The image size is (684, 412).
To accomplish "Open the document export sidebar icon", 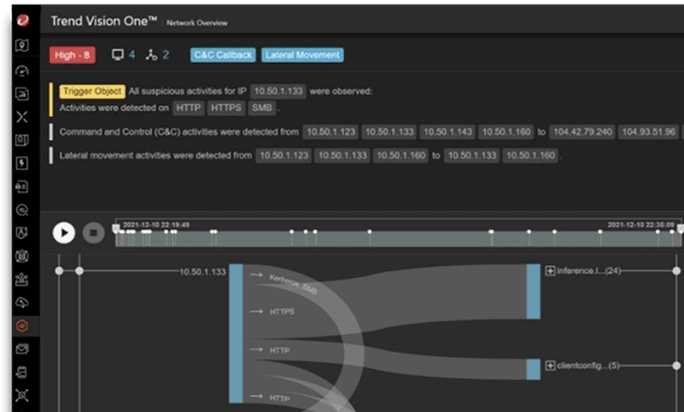I will (x=22, y=372).
